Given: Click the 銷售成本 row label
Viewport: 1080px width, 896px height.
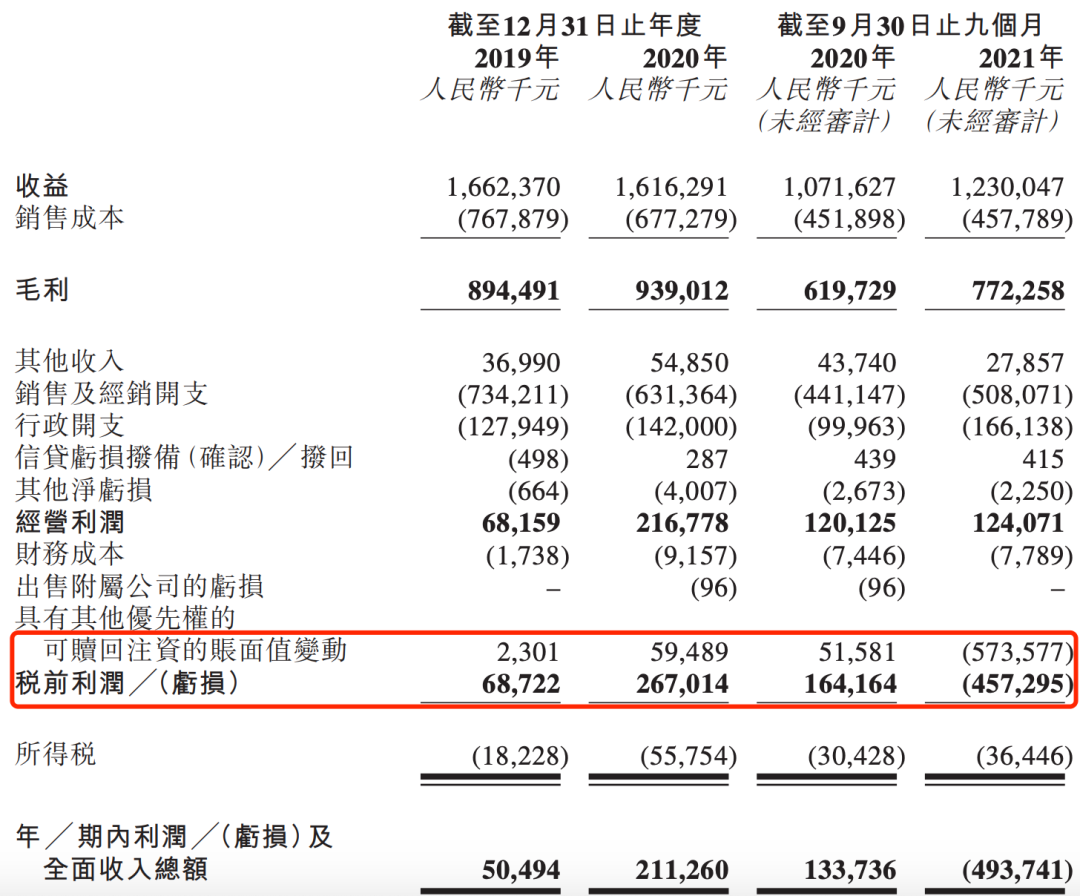Looking at the screenshot, I should pos(70,218).
